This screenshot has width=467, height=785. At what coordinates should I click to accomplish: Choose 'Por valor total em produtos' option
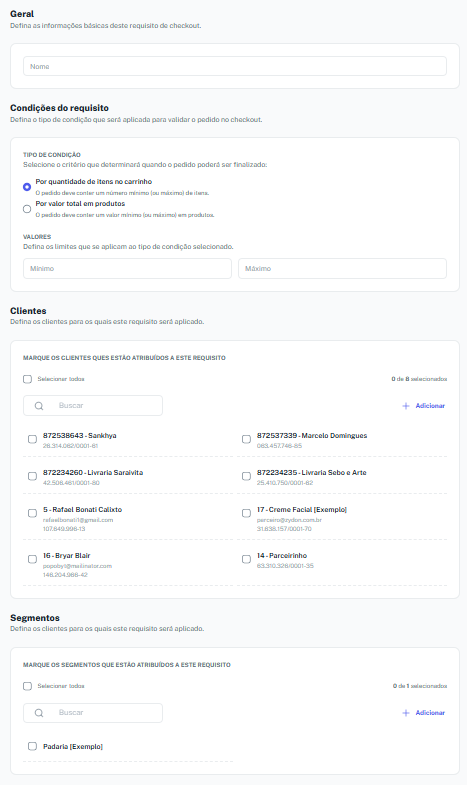tap(27, 209)
